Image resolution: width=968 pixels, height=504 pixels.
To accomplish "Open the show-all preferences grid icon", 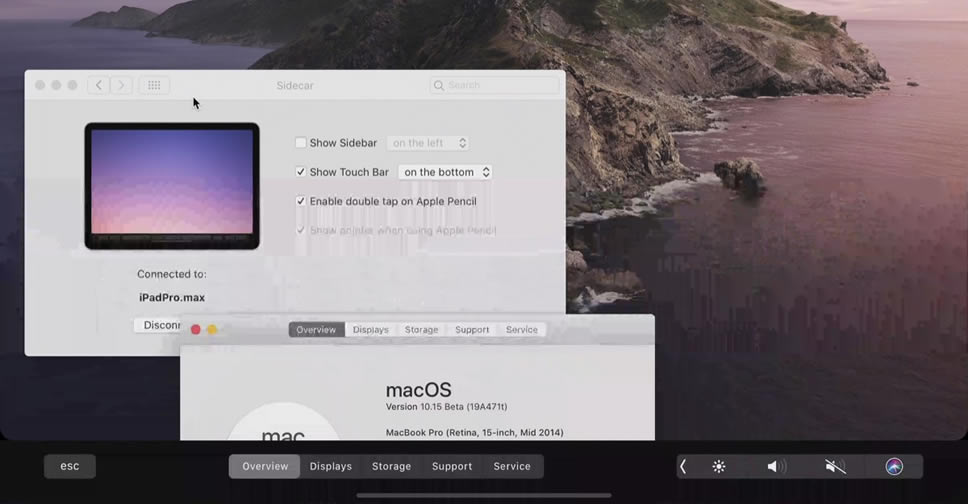I will pos(154,86).
